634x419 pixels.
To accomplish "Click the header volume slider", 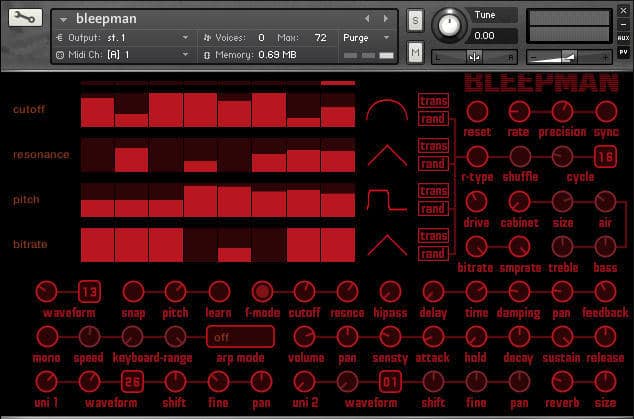I will (x=570, y=55).
